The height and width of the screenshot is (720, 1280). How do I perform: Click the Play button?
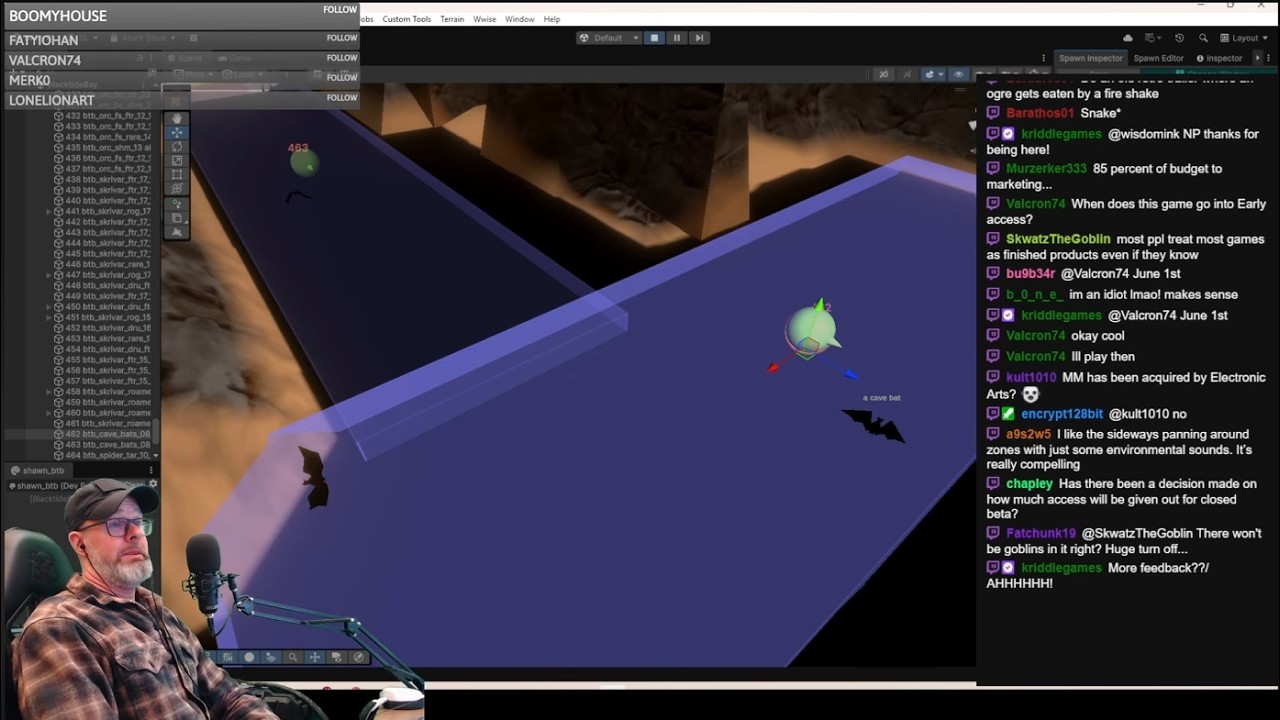click(x=655, y=38)
